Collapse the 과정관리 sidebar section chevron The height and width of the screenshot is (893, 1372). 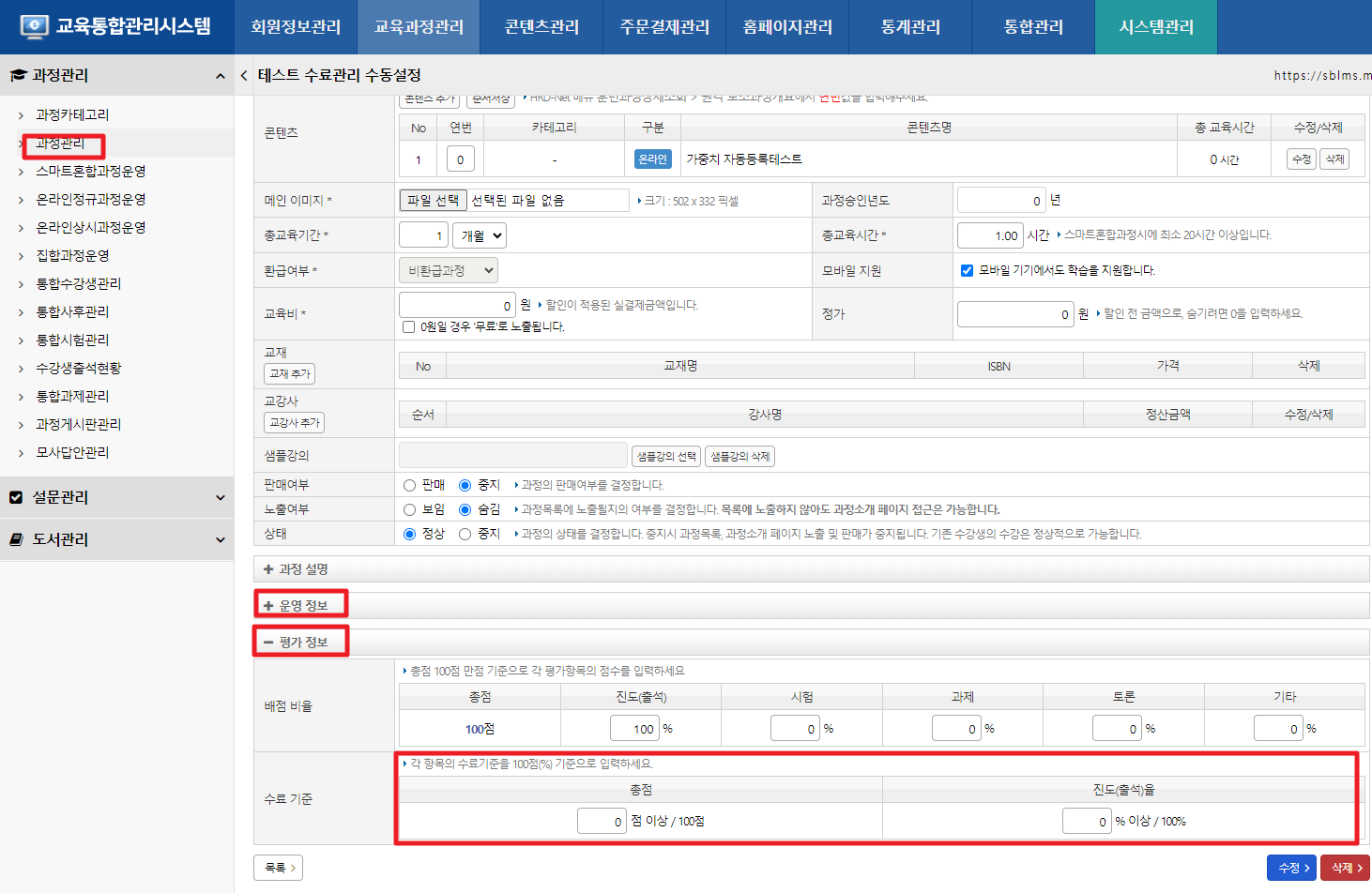tap(220, 76)
